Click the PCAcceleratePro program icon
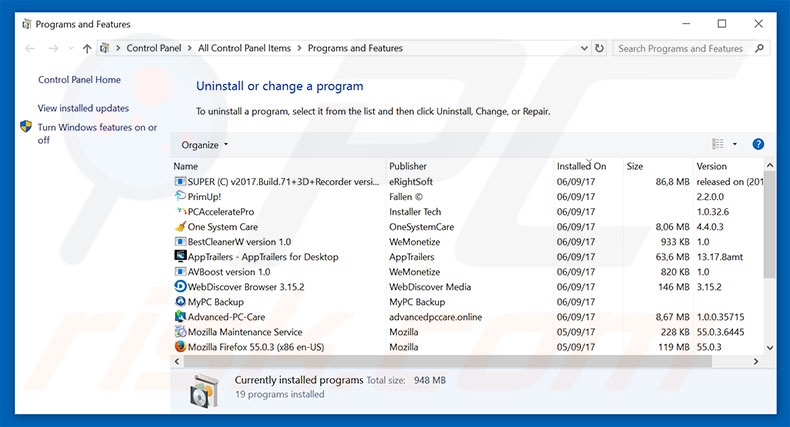 [181, 211]
